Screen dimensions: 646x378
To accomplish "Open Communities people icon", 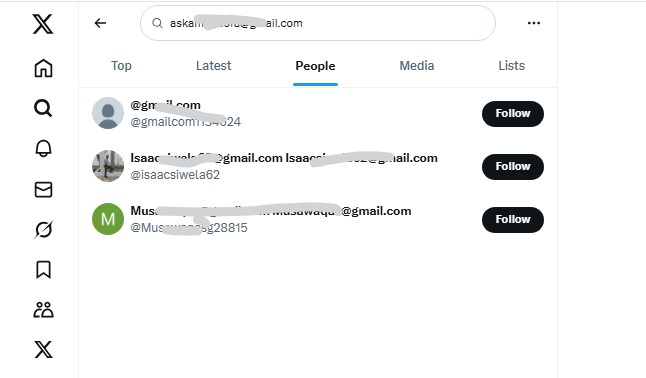I will (x=43, y=310).
